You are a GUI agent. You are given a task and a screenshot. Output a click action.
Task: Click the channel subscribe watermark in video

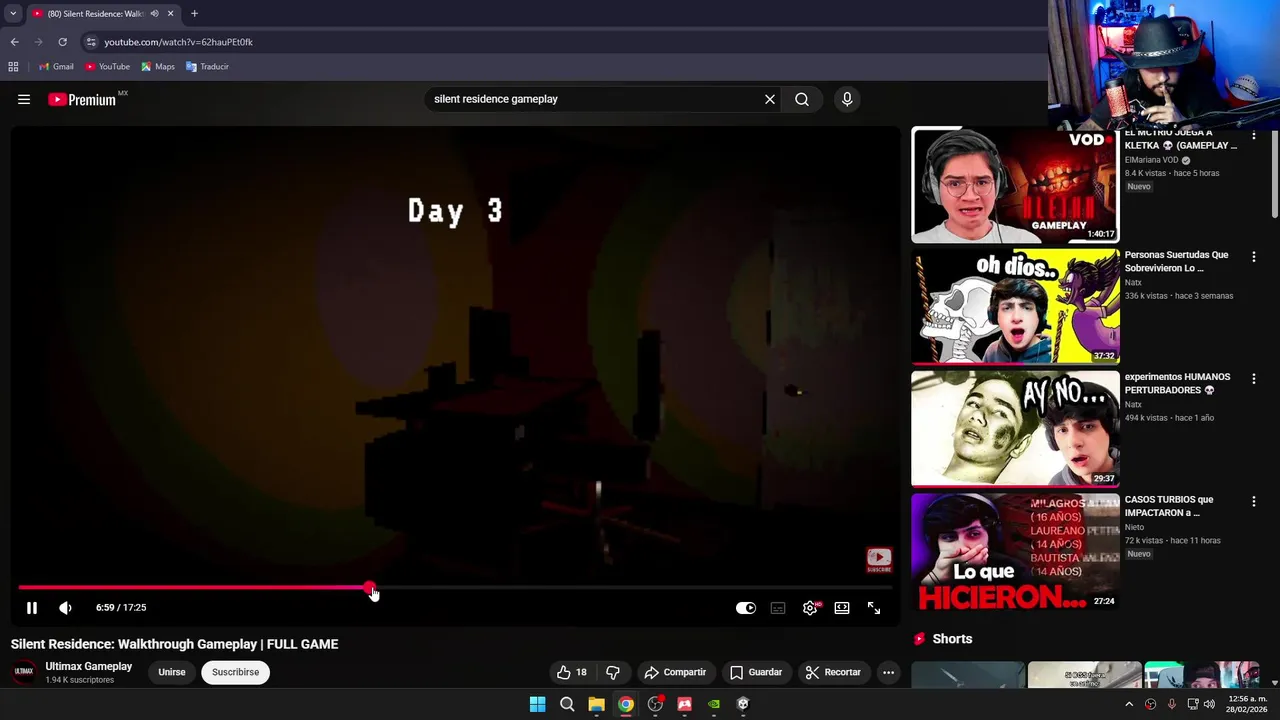(x=879, y=560)
